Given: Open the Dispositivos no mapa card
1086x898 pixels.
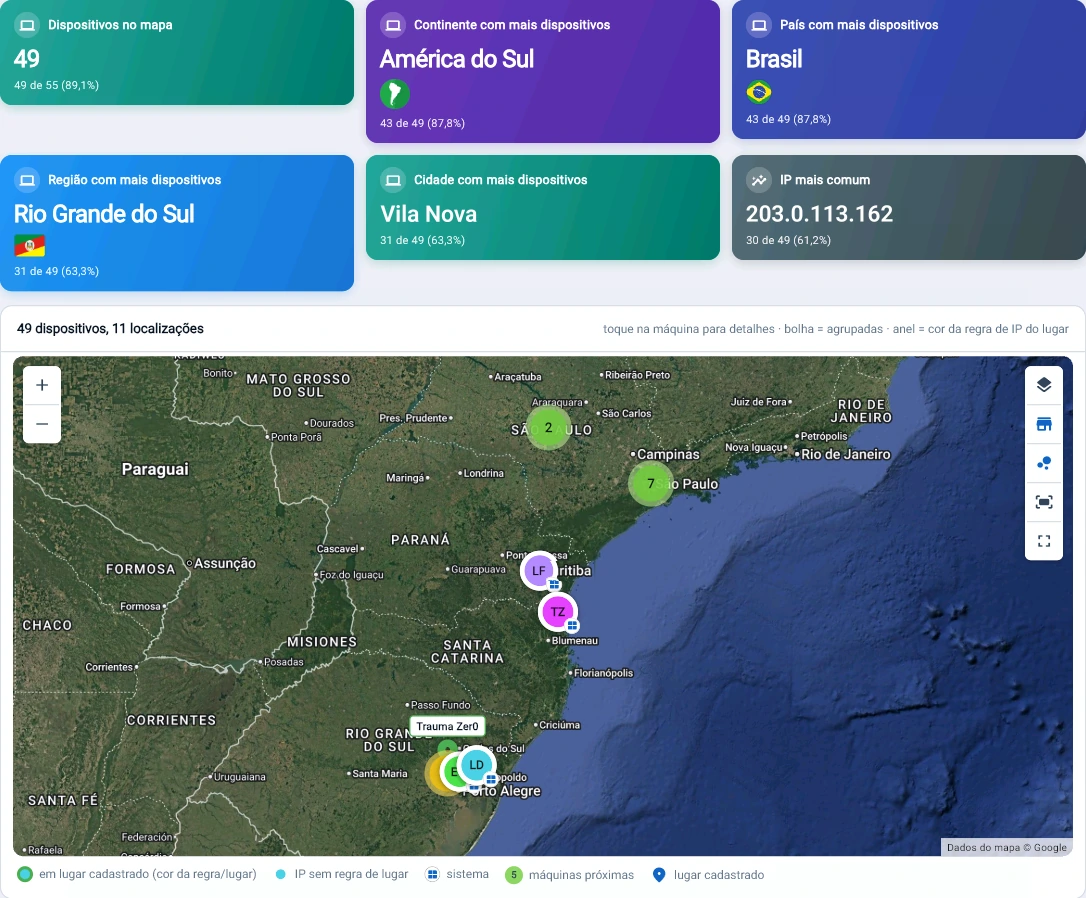Looking at the screenshot, I should tap(177, 53).
